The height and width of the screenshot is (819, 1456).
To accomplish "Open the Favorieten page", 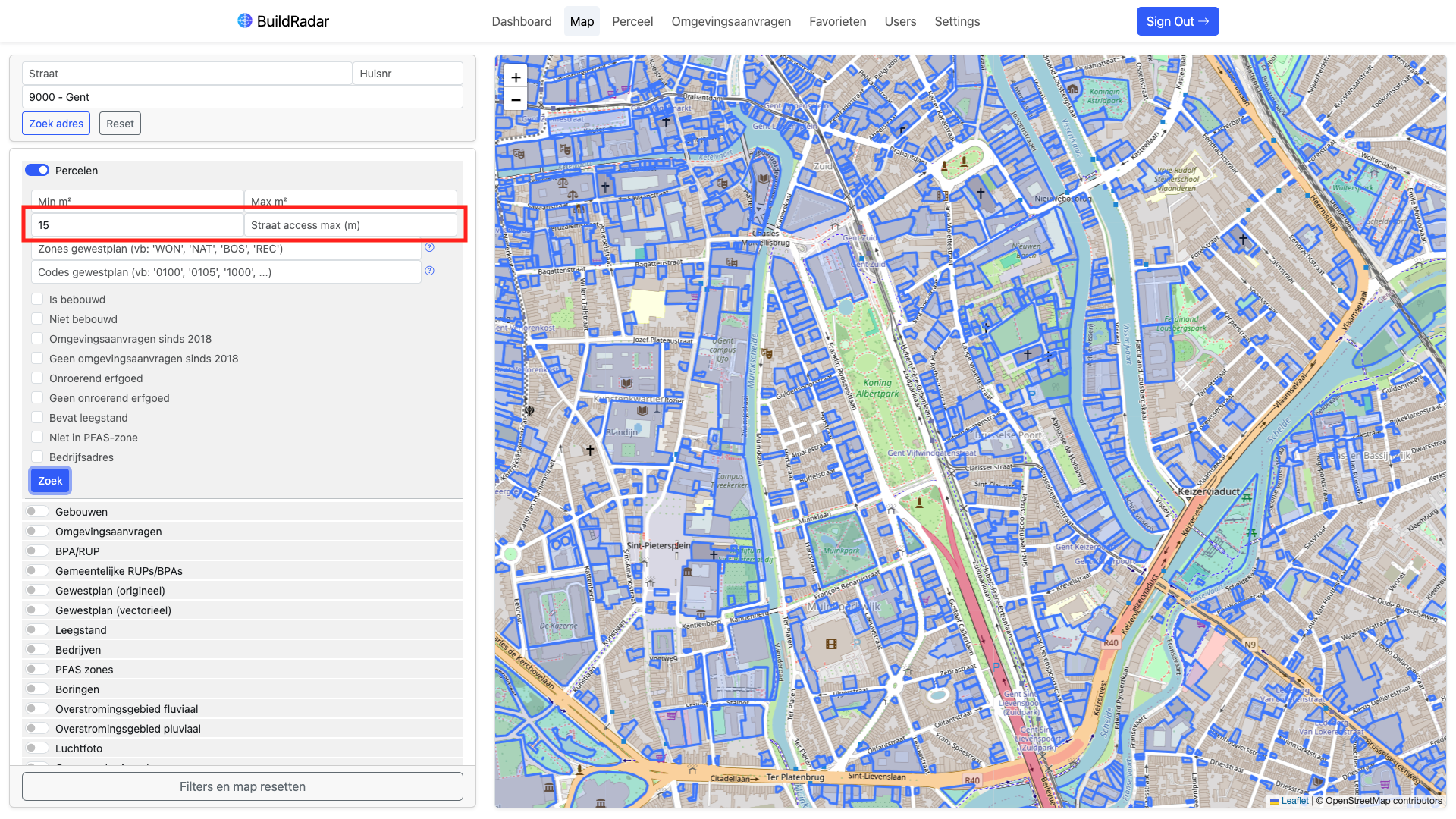I will (x=837, y=21).
